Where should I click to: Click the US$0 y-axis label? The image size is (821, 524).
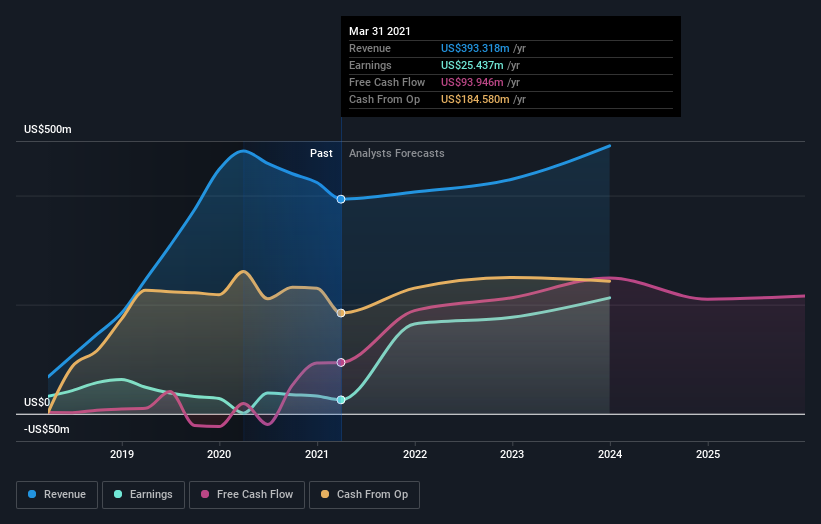point(37,403)
